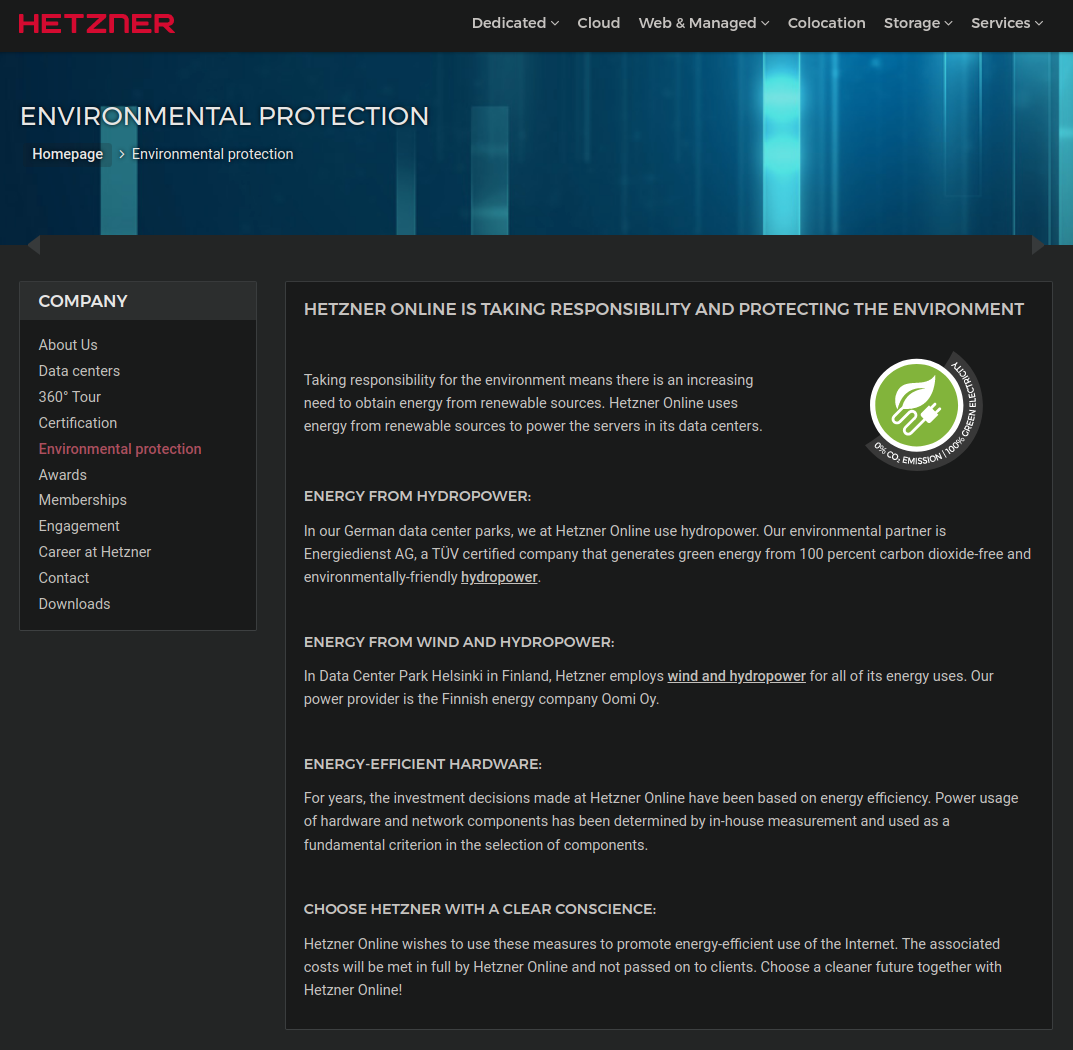Follow the hydropower text link
This screenshot has width=1073, height=1050.
pyautogui.click(x=499, y=577)
